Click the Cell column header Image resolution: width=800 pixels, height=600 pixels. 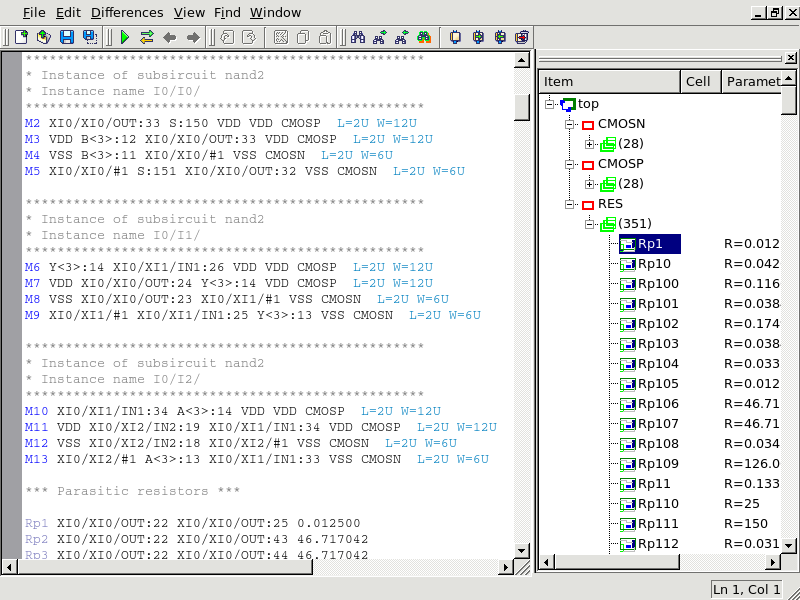[700, 81]
